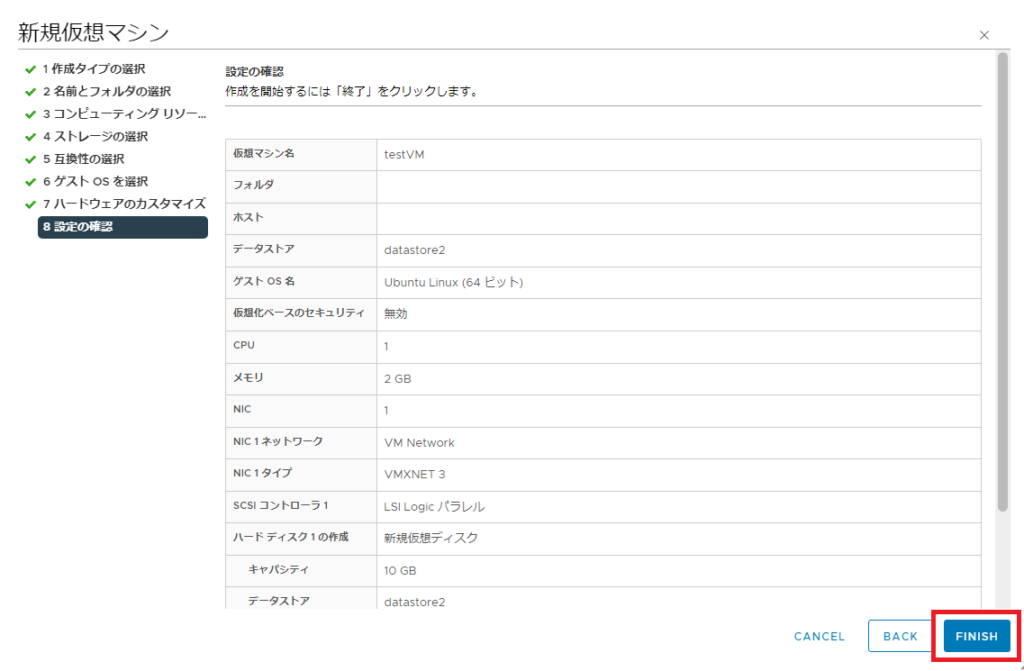Click the 新規仮想マシン dialog title
Image resolution: width=1024 pixels, height=671 pixels.
tap(93, 33)
